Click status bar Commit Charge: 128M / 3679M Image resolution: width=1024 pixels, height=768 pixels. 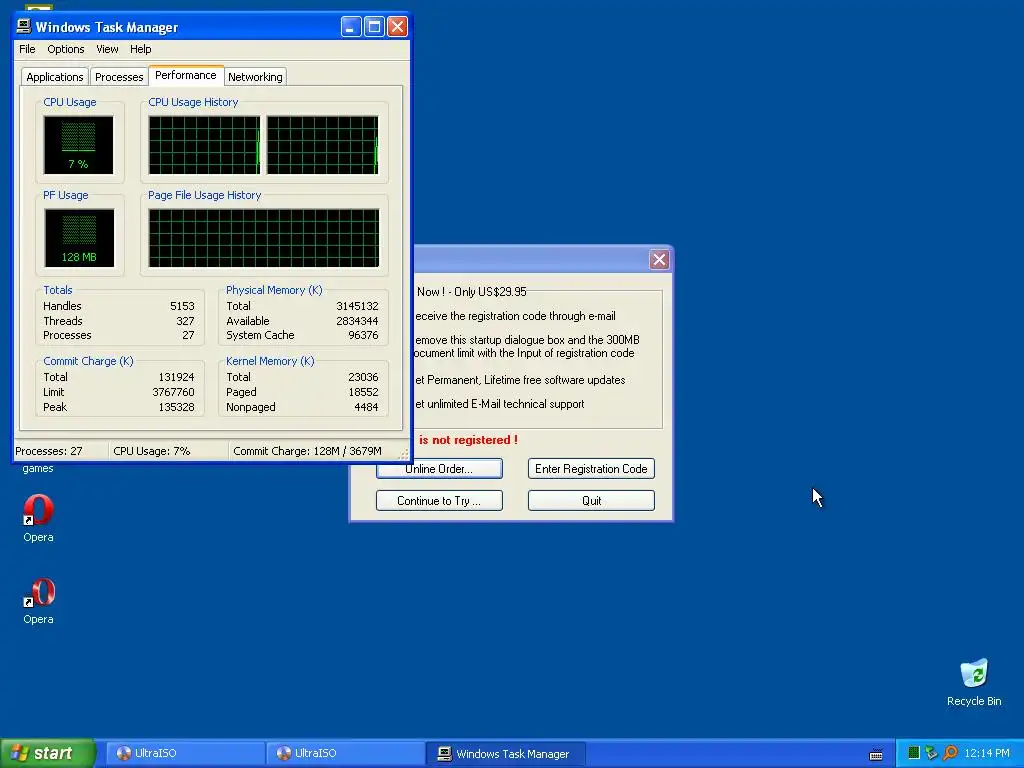click(308, 451)
